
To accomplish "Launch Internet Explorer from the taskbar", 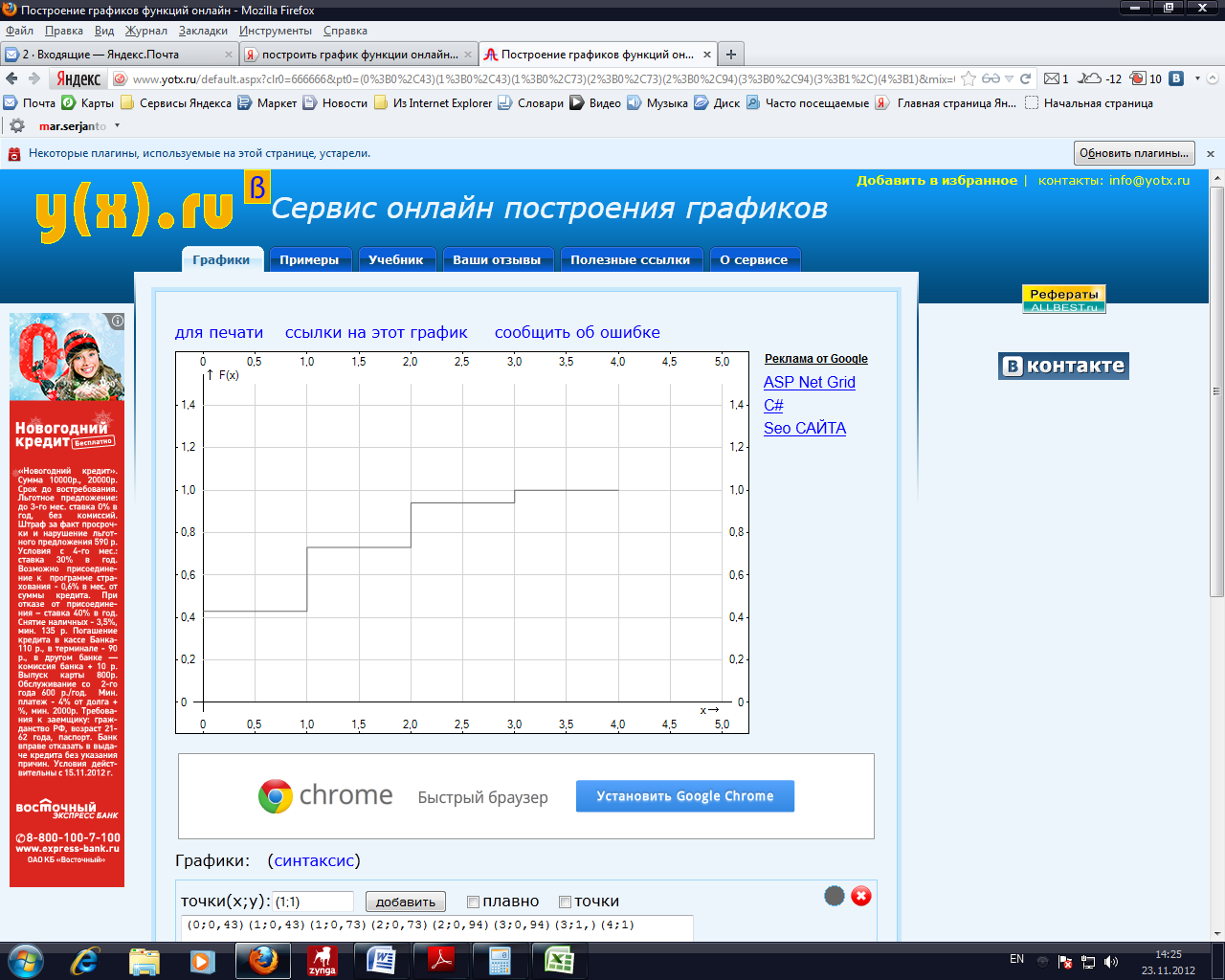I will (x=84, y=960).
